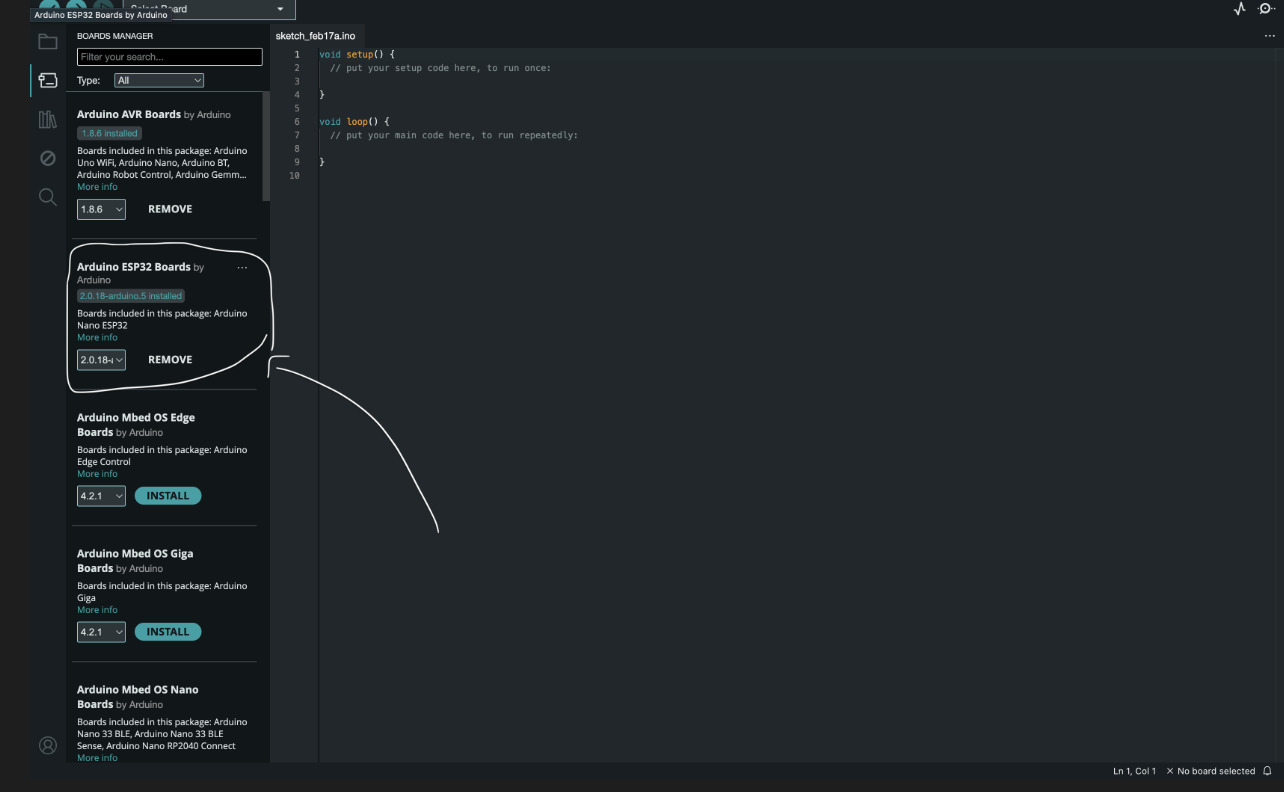This screenshot has width=1284, height=792.
Task: Select the Boards Manager sidebar icon
Action: tap(47, 80)
